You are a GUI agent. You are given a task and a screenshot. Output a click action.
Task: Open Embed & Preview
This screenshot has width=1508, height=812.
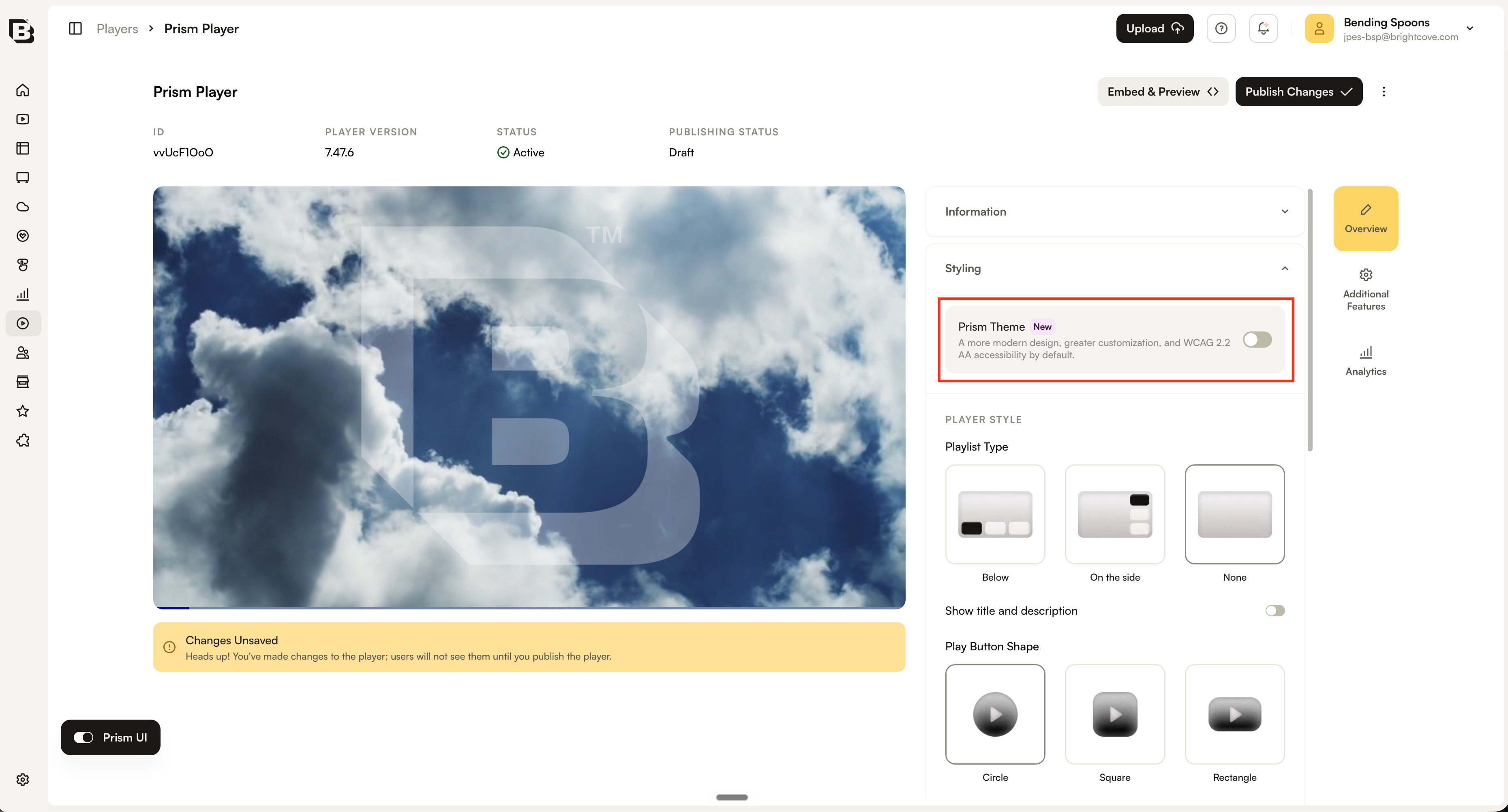1163,92
